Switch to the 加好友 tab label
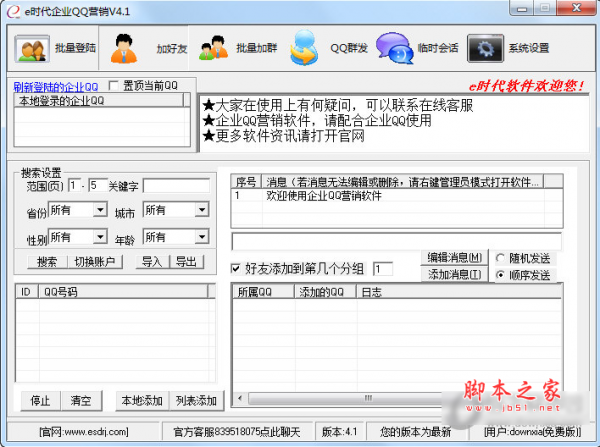This screenshot has height=447, width=600. point(172,49)
